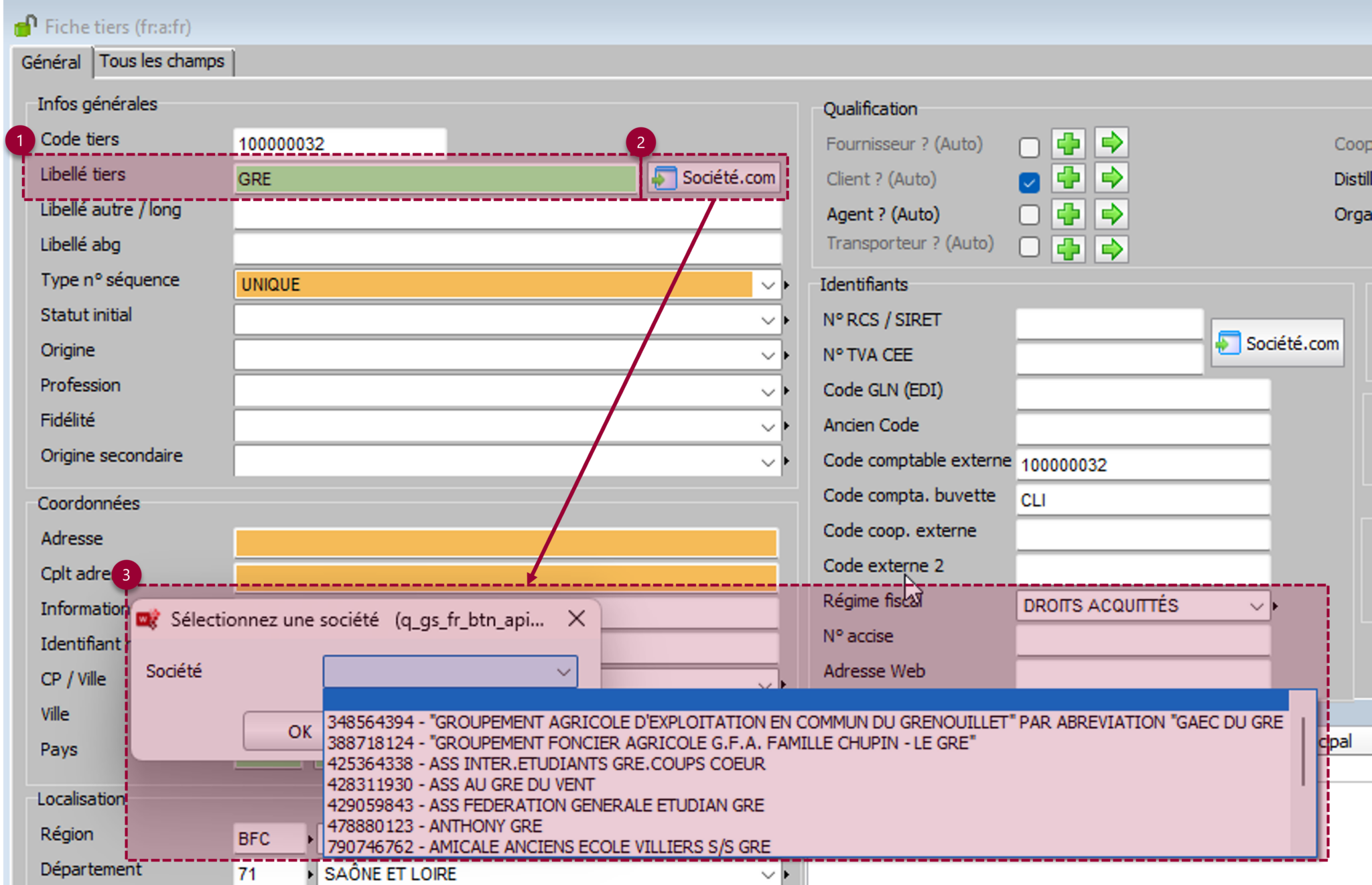Click green arrow icon beside Fournisseur
This screenshot has width=1372, height=885.
click(1111, 143)
